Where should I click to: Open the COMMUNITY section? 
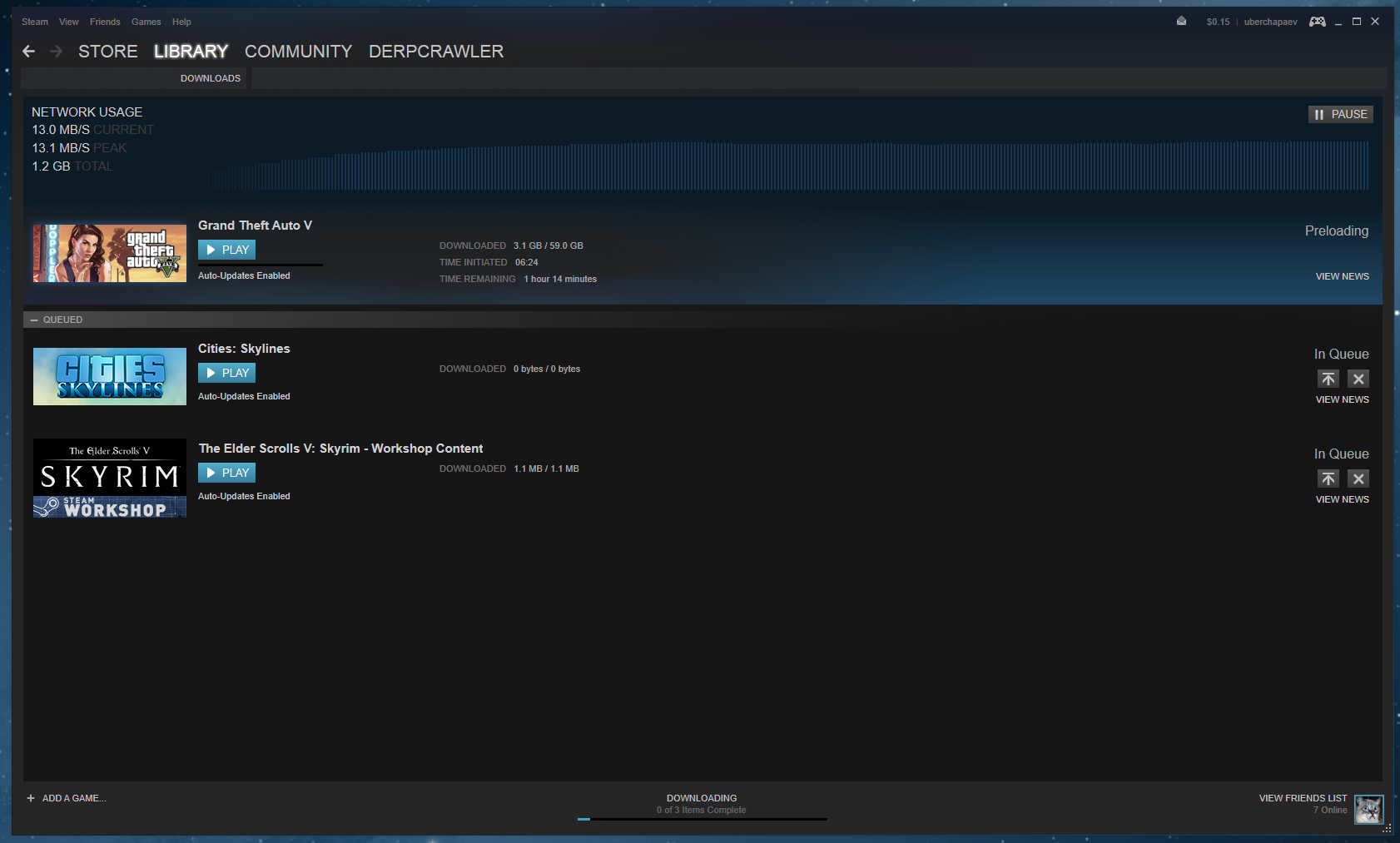pos(298,52)
